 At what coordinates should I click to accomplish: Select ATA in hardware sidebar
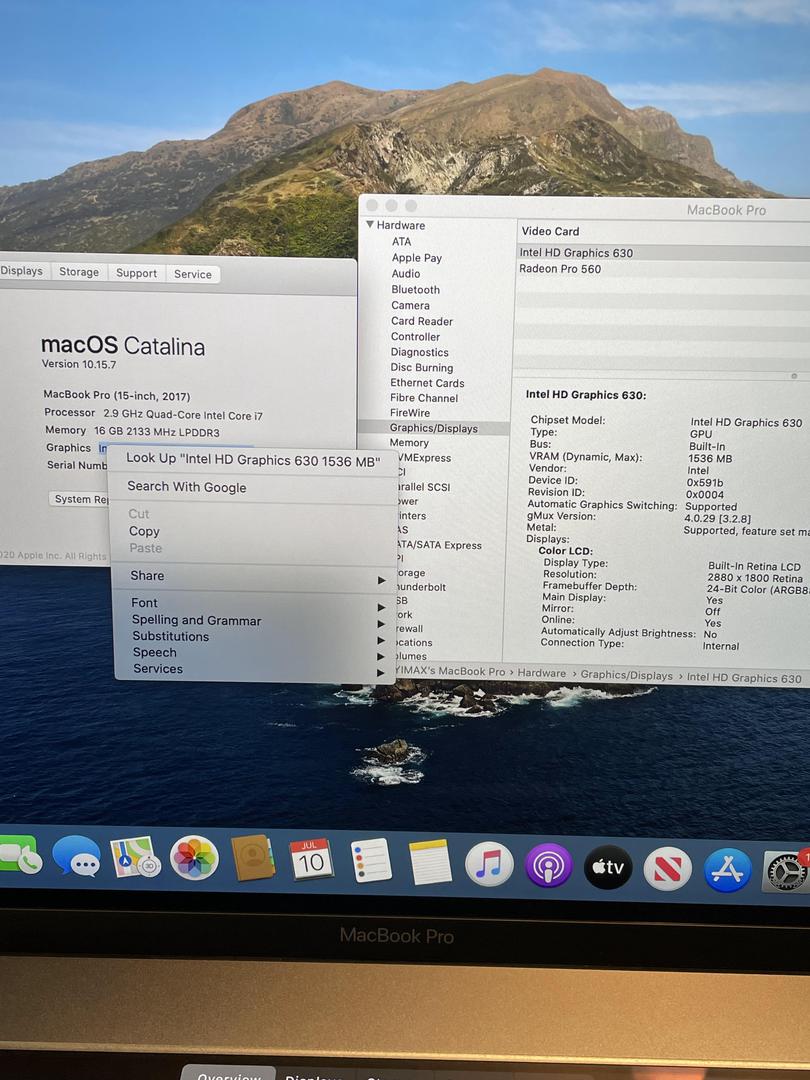[402, 242]
